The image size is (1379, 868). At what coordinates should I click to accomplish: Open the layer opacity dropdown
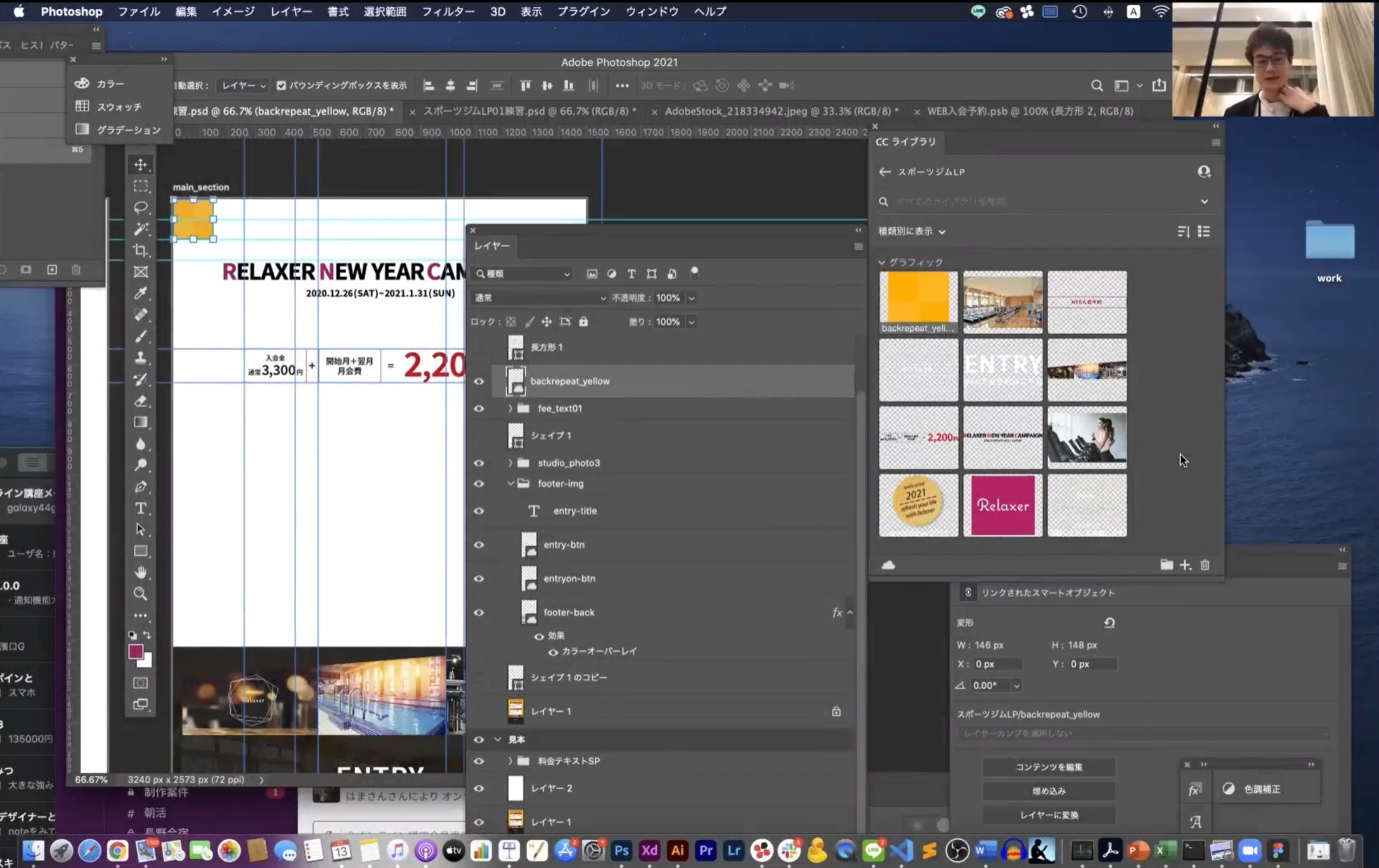click(x=692, y=298)
